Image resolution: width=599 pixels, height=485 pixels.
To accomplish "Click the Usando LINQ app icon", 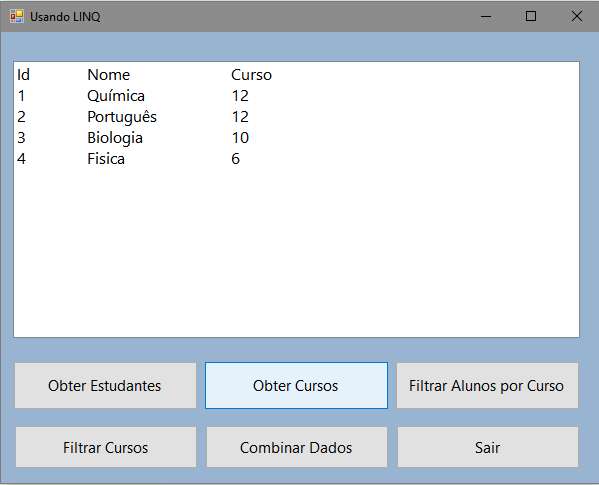I will (17, 16).
